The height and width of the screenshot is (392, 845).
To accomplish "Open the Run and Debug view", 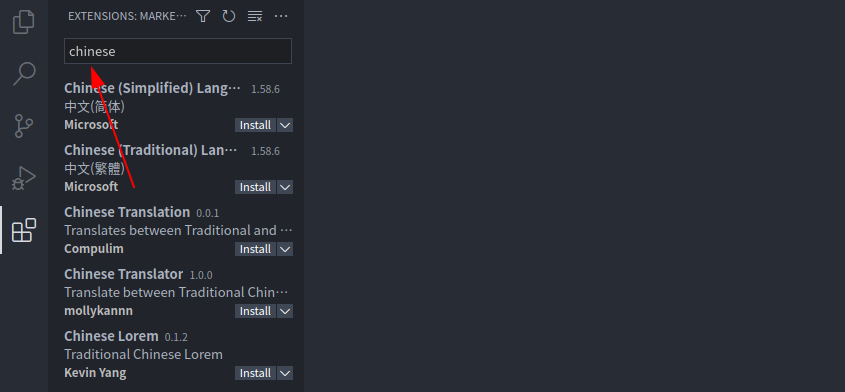I will click(24, 178).
